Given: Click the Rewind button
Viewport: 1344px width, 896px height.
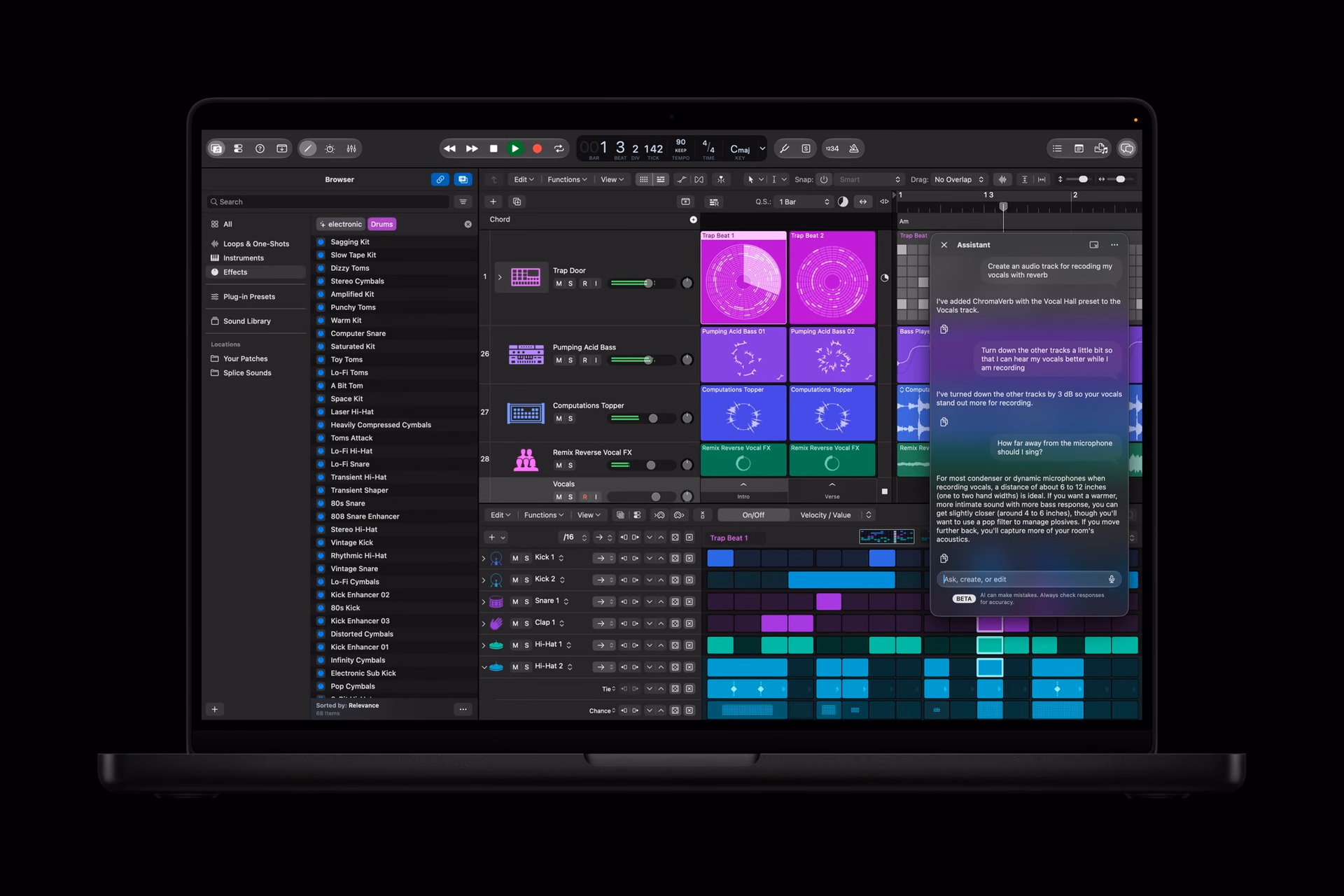Looking at the screenshot, I should (x=450, y=148).
